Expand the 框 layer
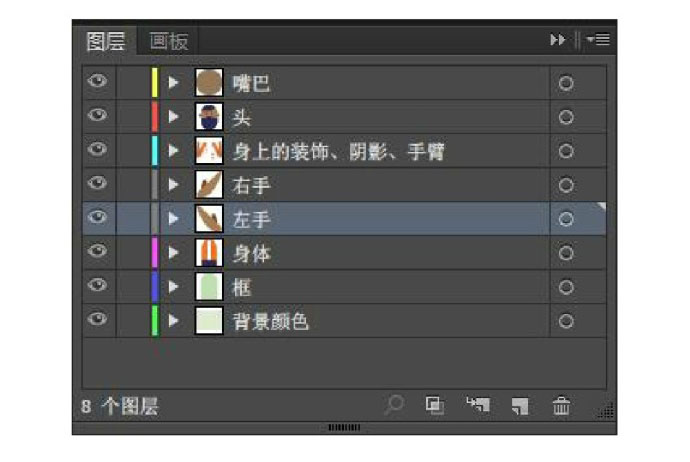 (173, 287)
